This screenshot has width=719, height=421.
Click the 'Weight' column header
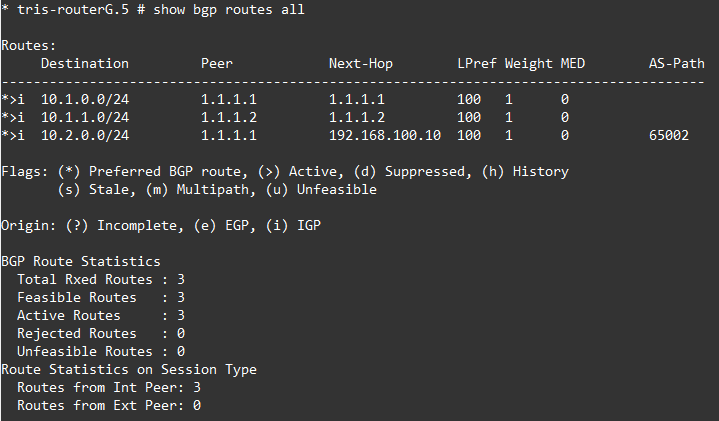click(529, 64)
